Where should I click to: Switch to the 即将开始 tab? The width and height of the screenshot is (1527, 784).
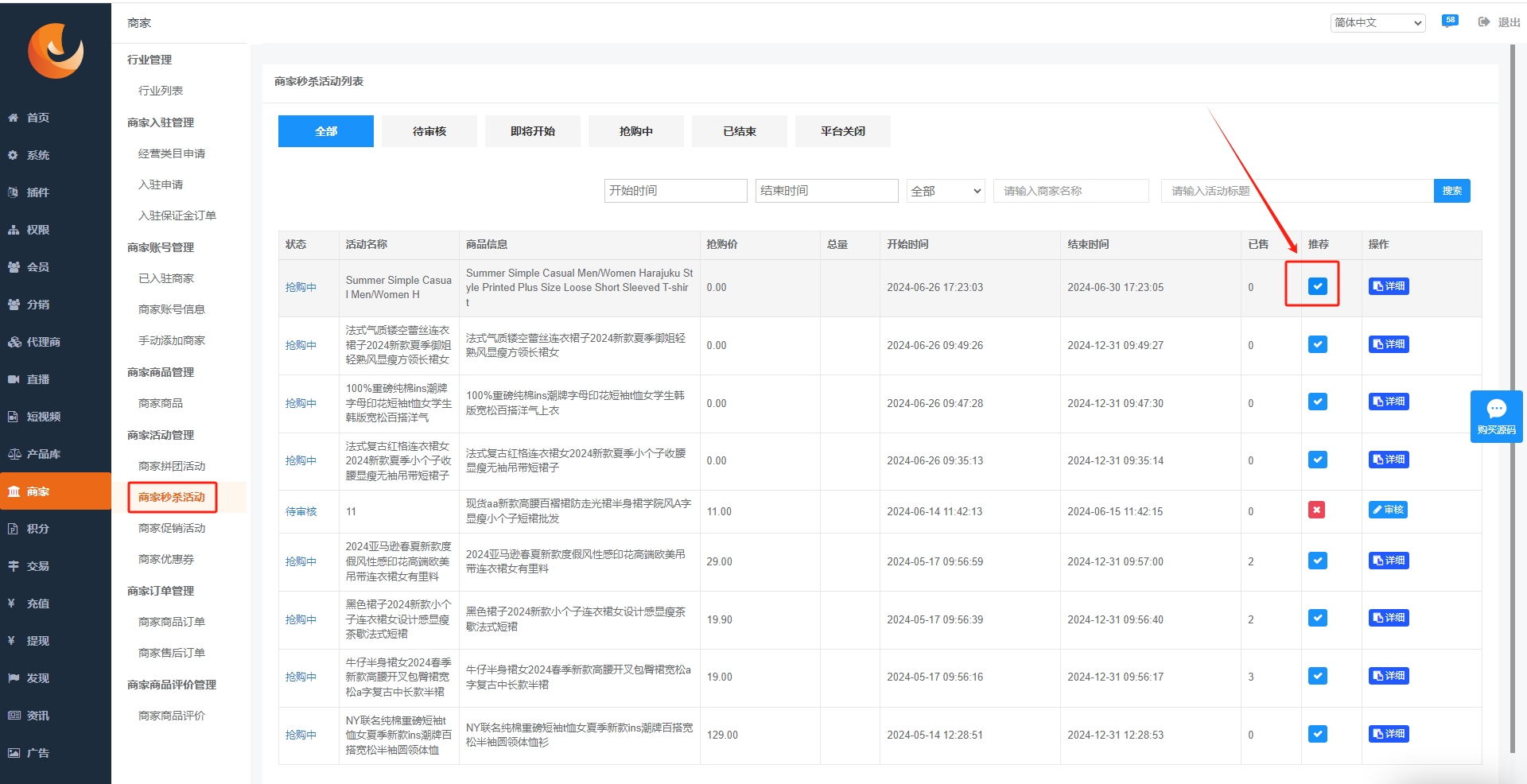click(x=533, y=131)
